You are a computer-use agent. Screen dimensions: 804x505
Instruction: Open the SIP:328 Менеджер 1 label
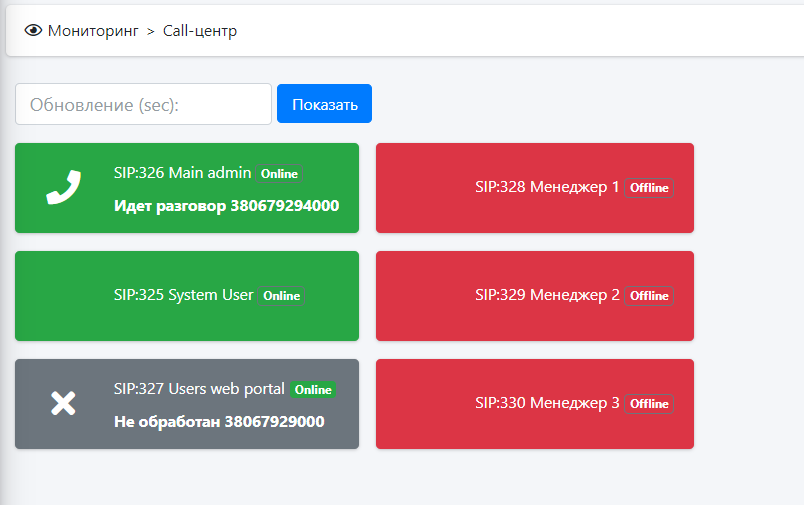(x=547, y=187)
